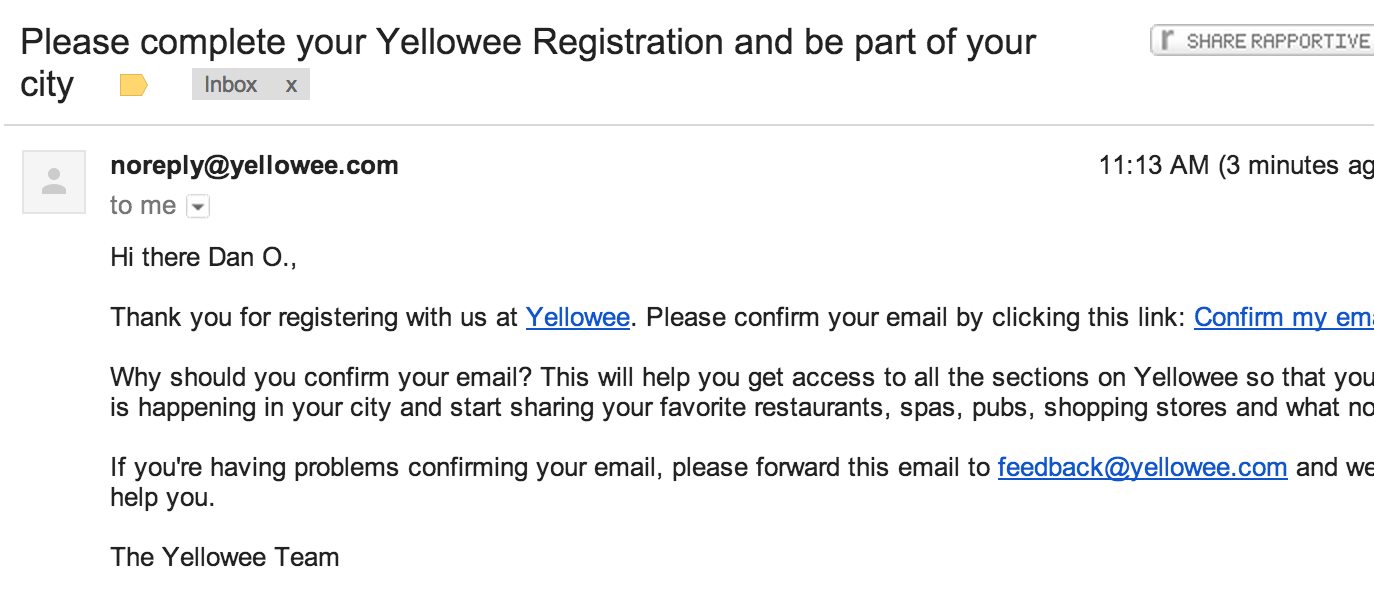This screenshot has width=1374, height=594.
Task: Remove the Inbox label with its x
Action: pos(291,85)
